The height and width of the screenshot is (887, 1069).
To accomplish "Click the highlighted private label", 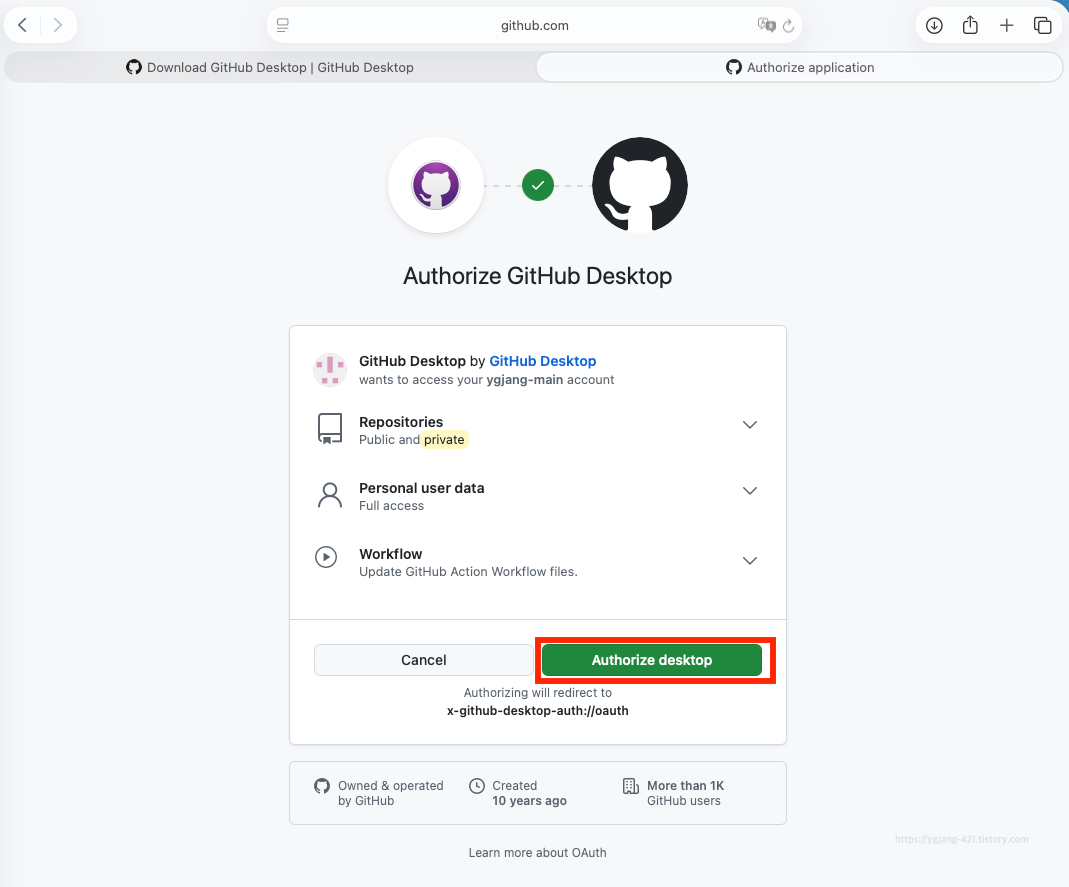I will [444, 440].
